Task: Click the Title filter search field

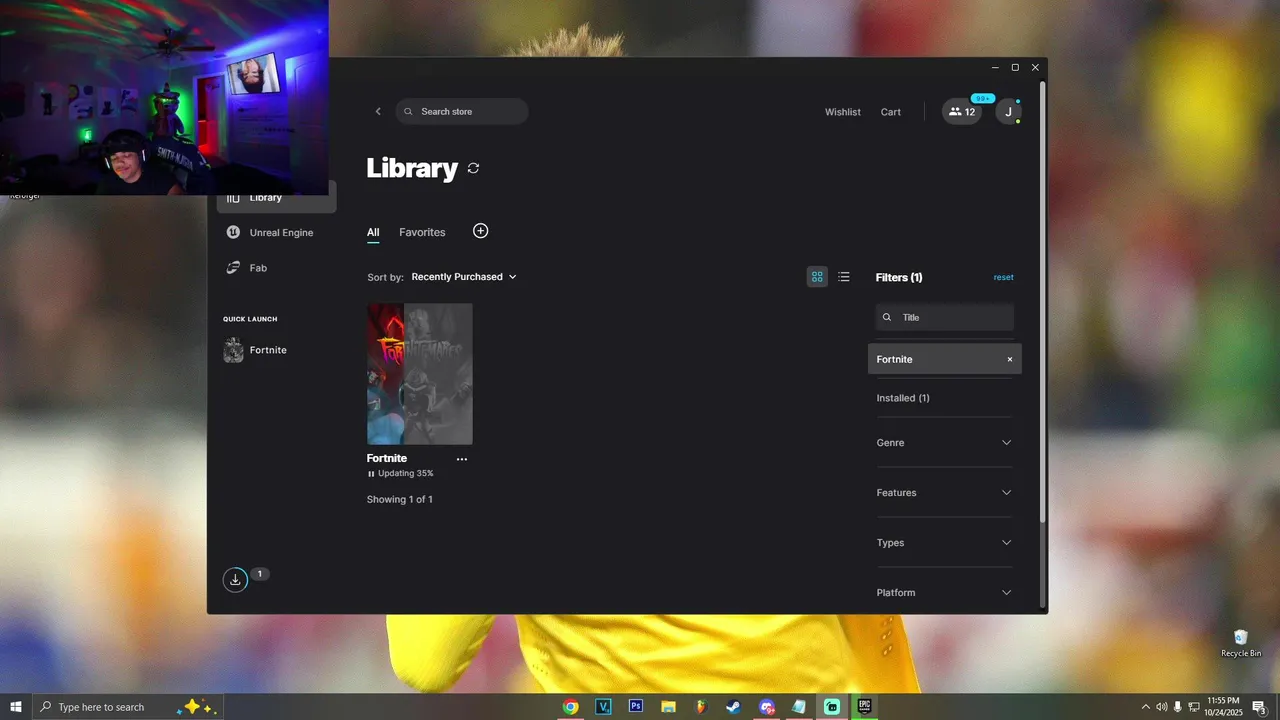Action: (x=945, y=317)
